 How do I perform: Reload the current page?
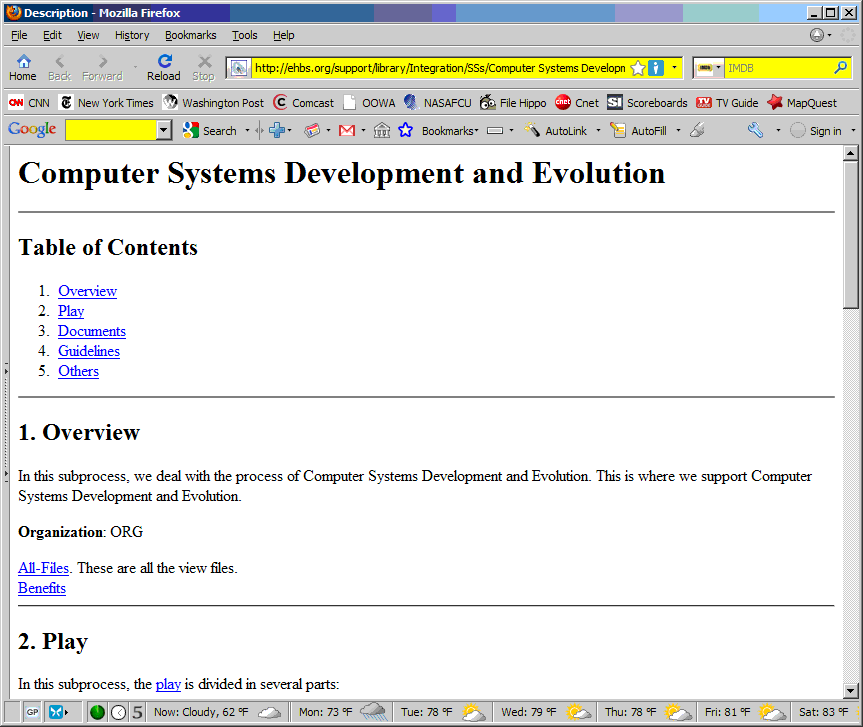(x=163, y=68)
